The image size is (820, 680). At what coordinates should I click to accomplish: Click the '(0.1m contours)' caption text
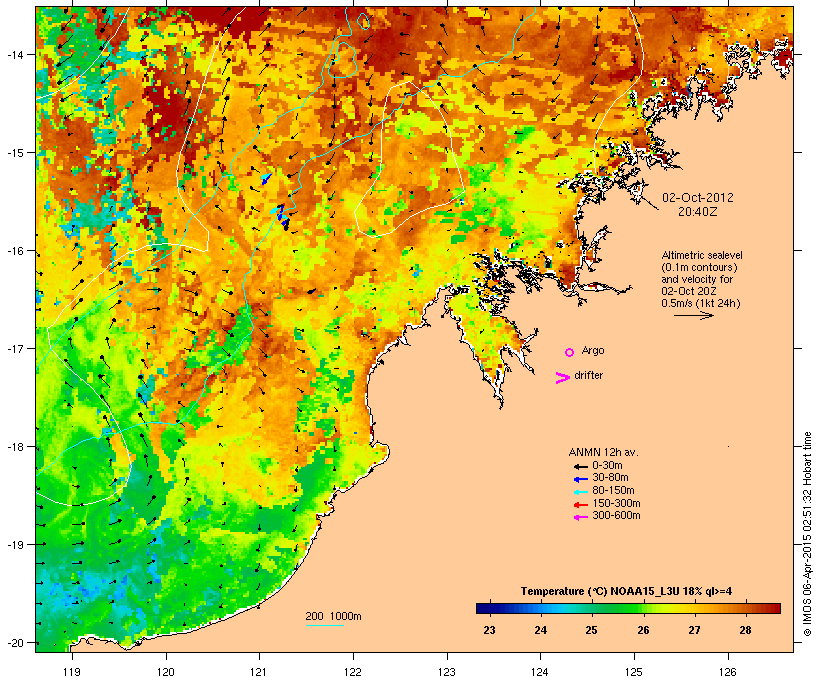[x=699, y=267]
